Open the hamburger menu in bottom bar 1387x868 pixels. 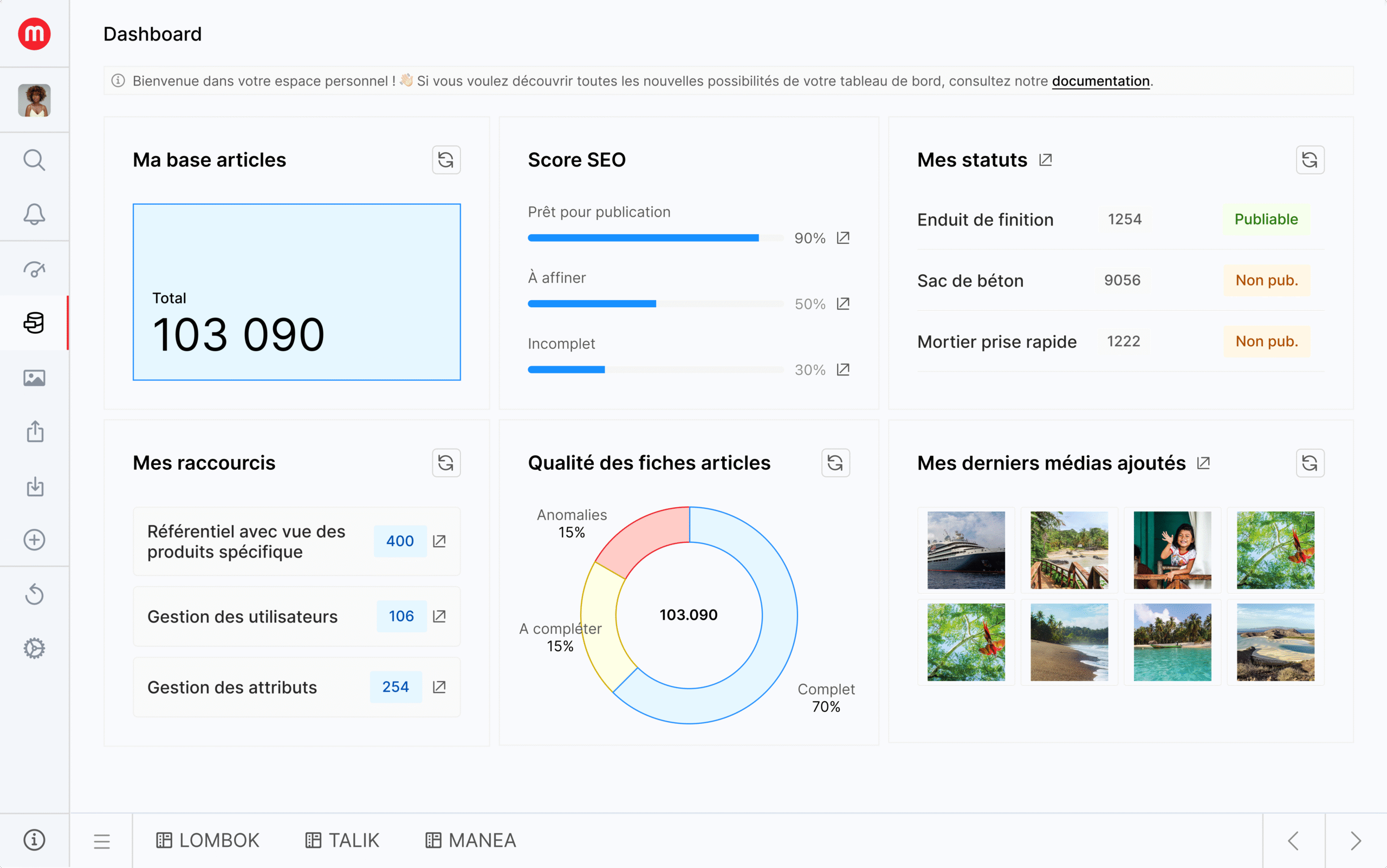pyautogui.click(x=102, y=841)
